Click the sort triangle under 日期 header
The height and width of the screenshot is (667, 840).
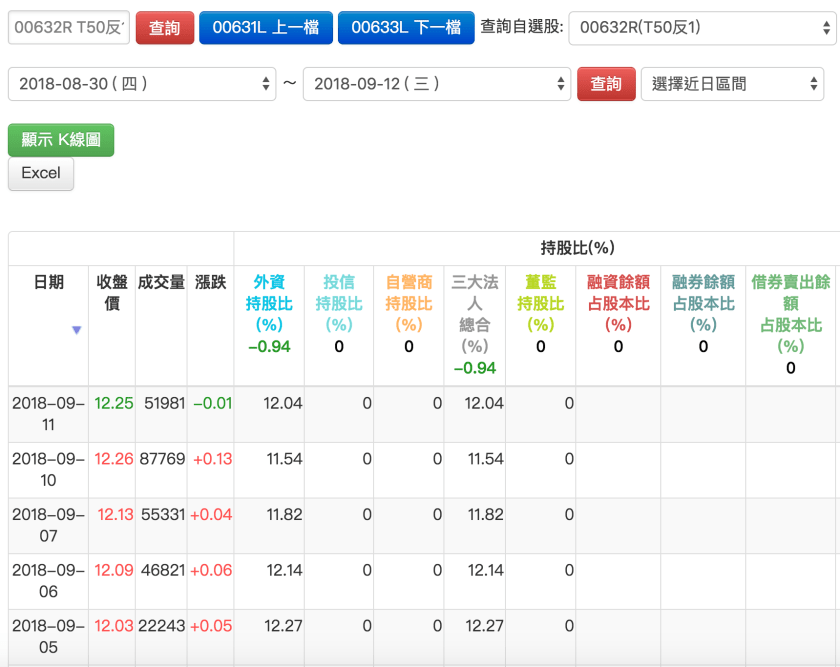[77, 331]
